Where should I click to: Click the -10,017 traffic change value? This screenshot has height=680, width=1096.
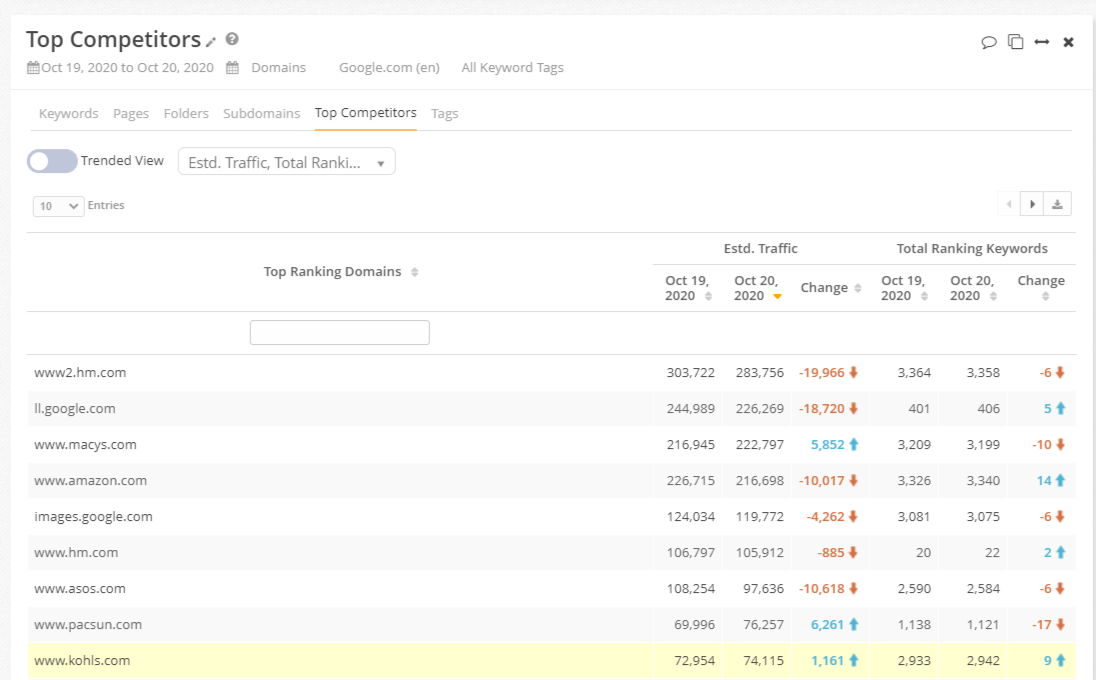821,481
